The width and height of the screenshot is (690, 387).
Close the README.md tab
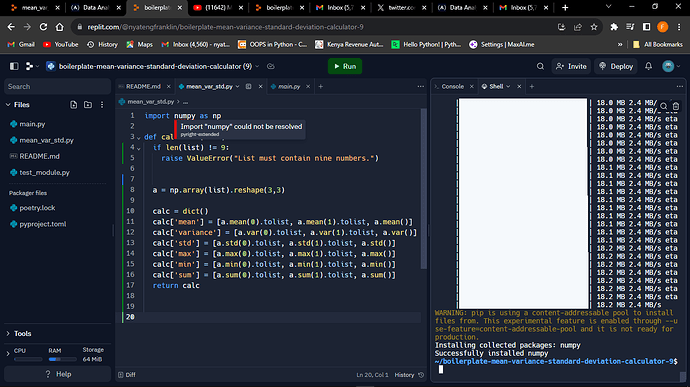pos(168,87)
